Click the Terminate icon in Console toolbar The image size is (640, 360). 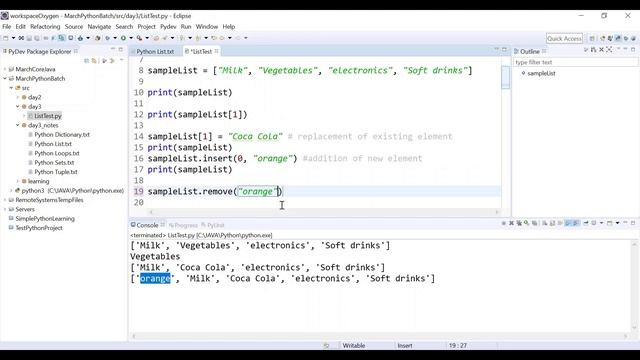pyautogui.click(x=503, y=223)
